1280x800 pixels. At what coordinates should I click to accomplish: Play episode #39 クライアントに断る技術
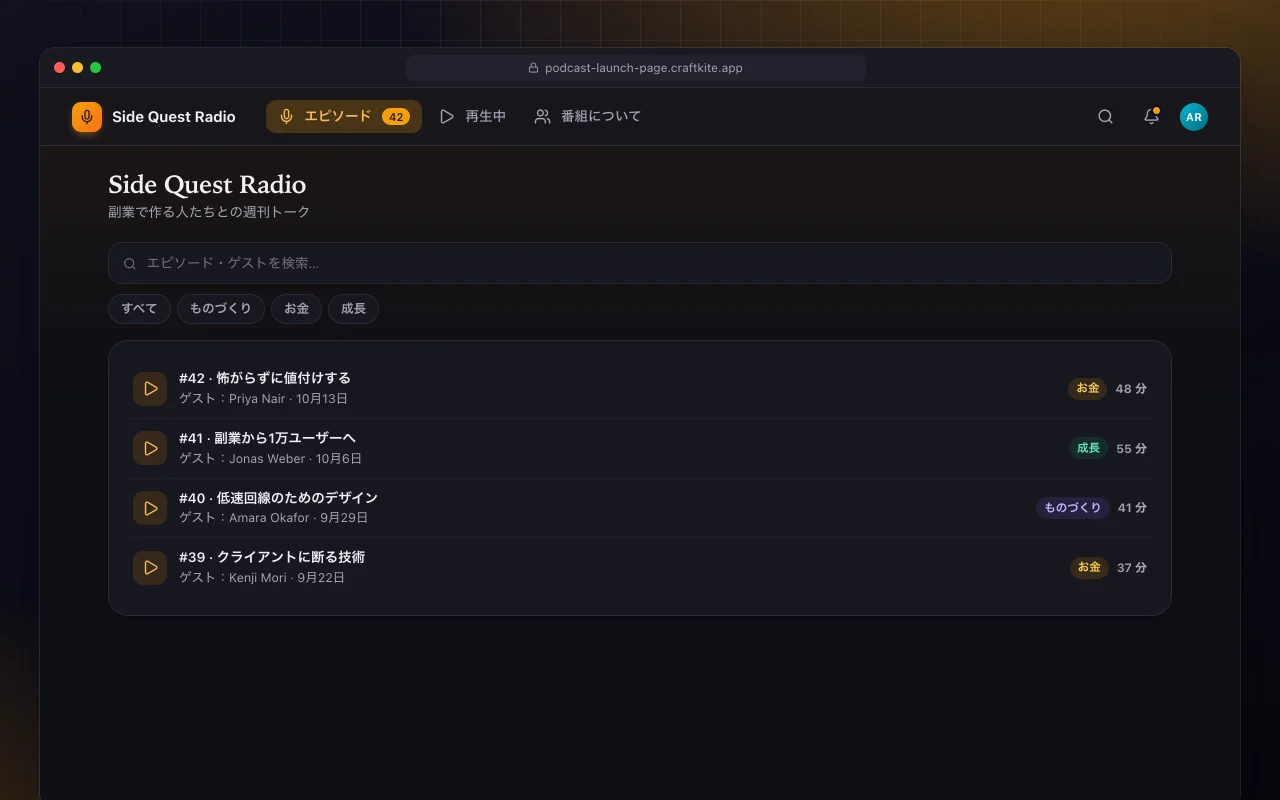coord(150,567)
